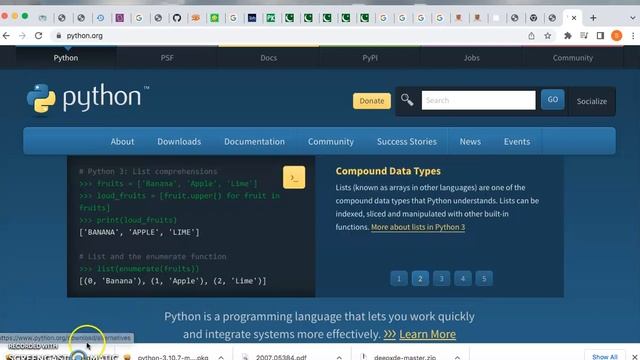Expand options for deepxde-master.zip download

[458, 357]
